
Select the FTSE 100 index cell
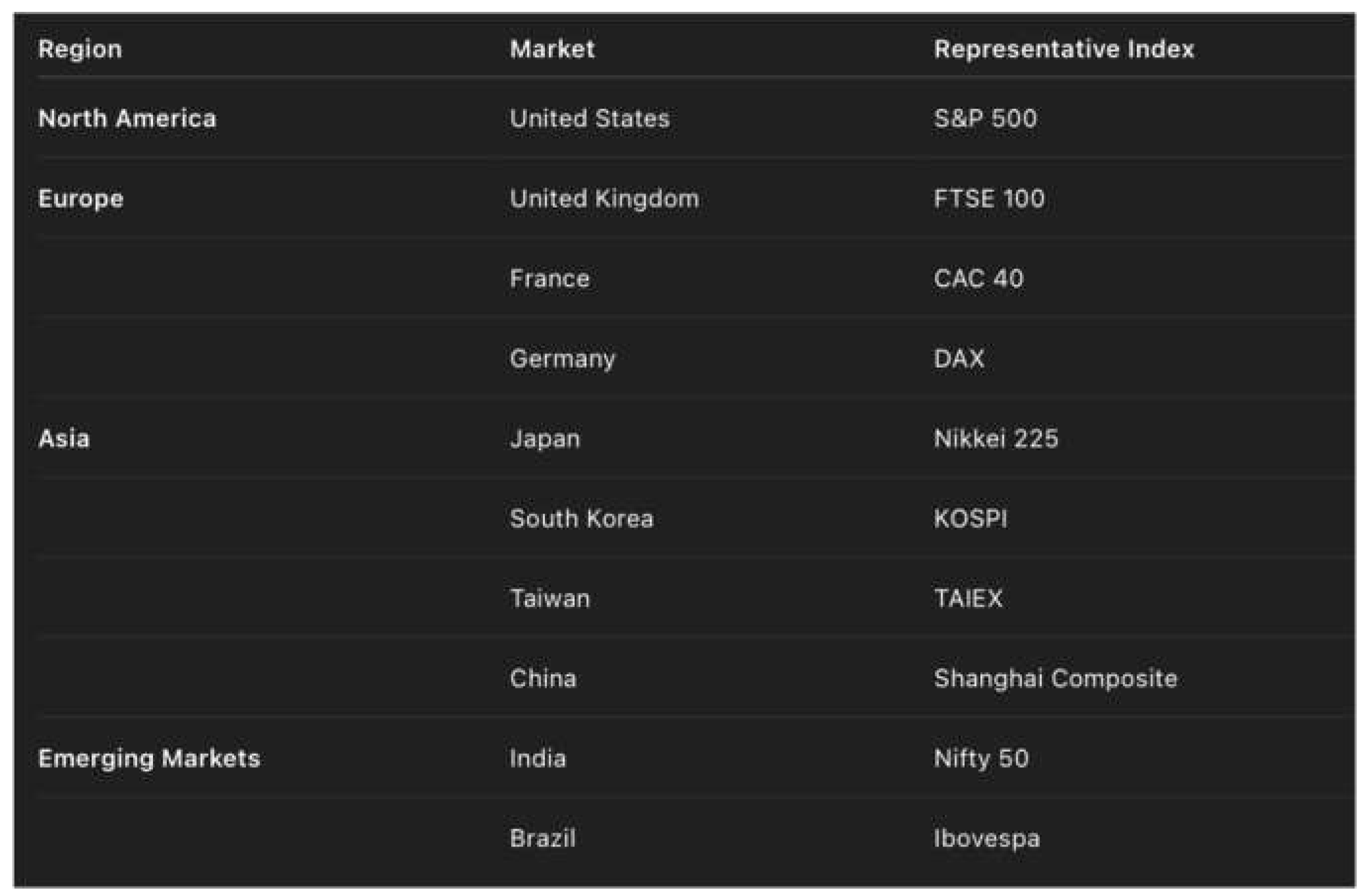click(x=989, y=198)
